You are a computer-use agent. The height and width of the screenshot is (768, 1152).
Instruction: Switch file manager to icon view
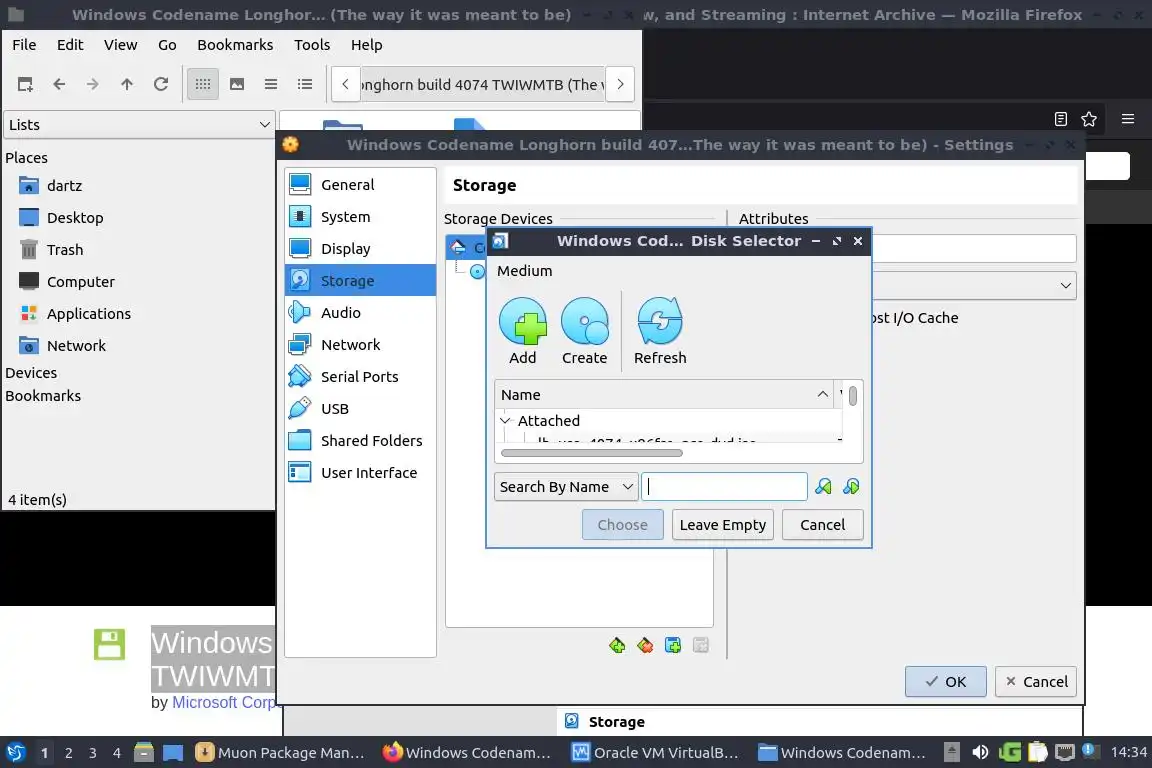[203, 84]
